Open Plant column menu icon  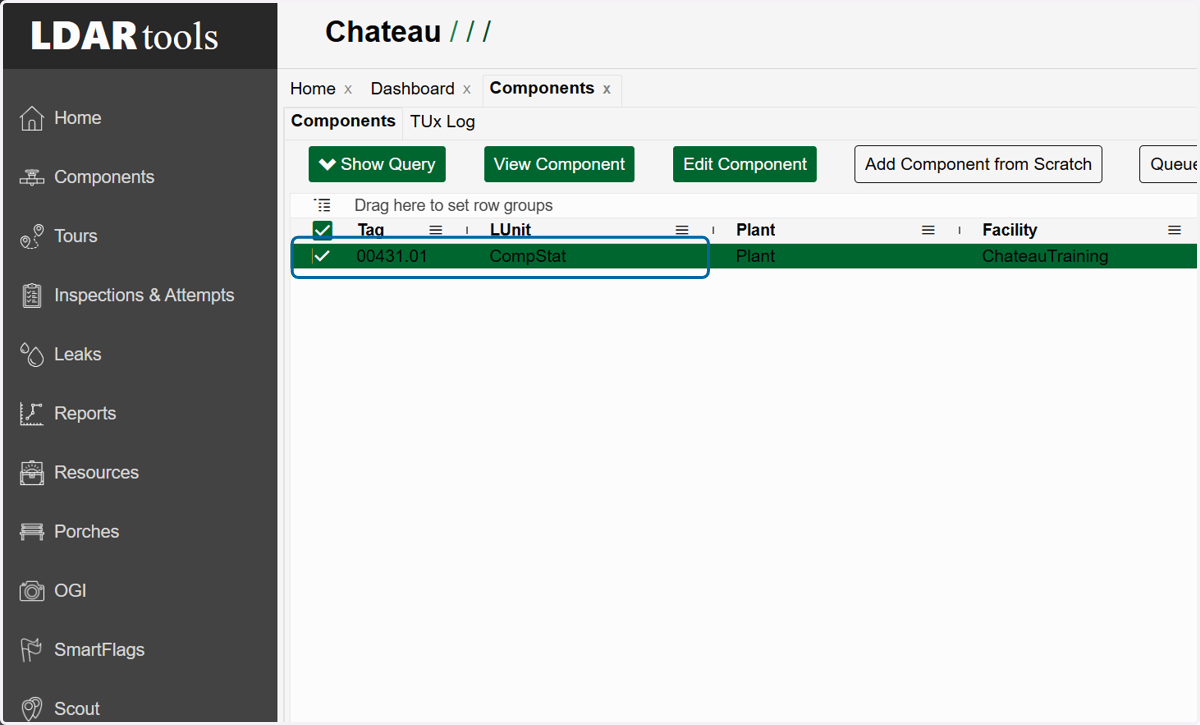pos(928,230)
